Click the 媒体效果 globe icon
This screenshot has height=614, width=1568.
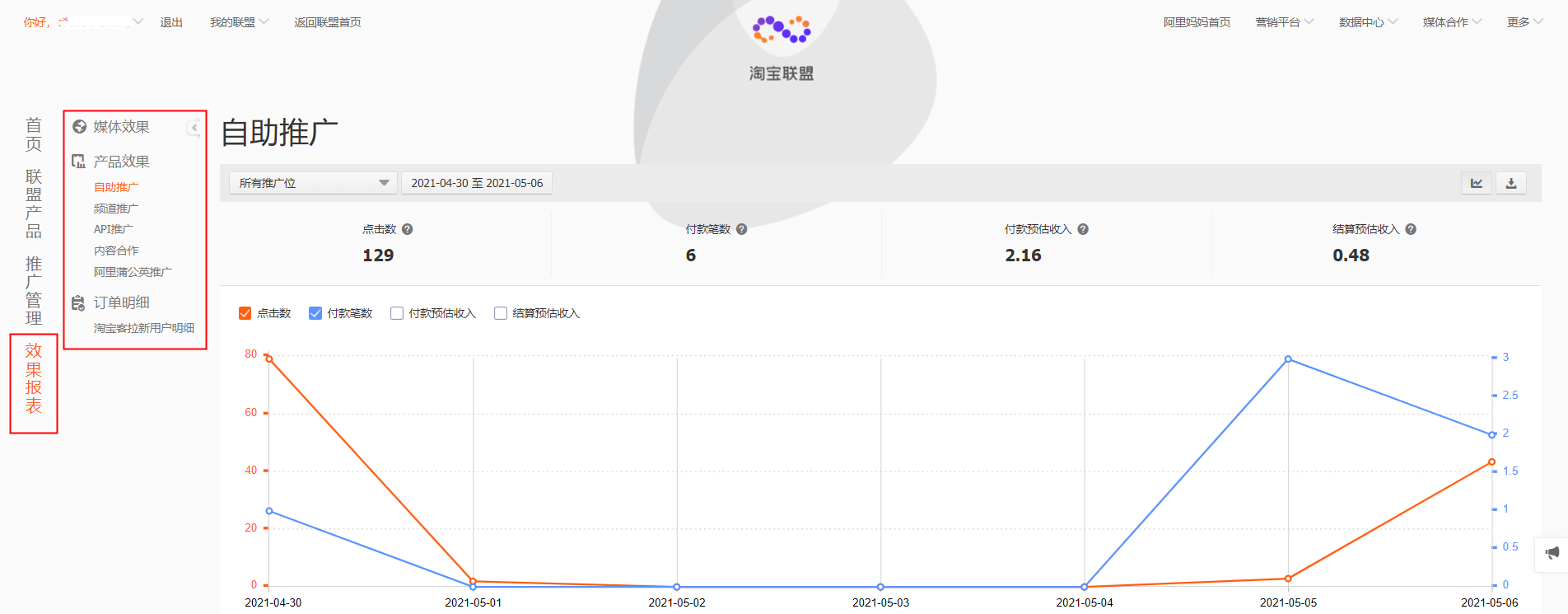[79, 127]
